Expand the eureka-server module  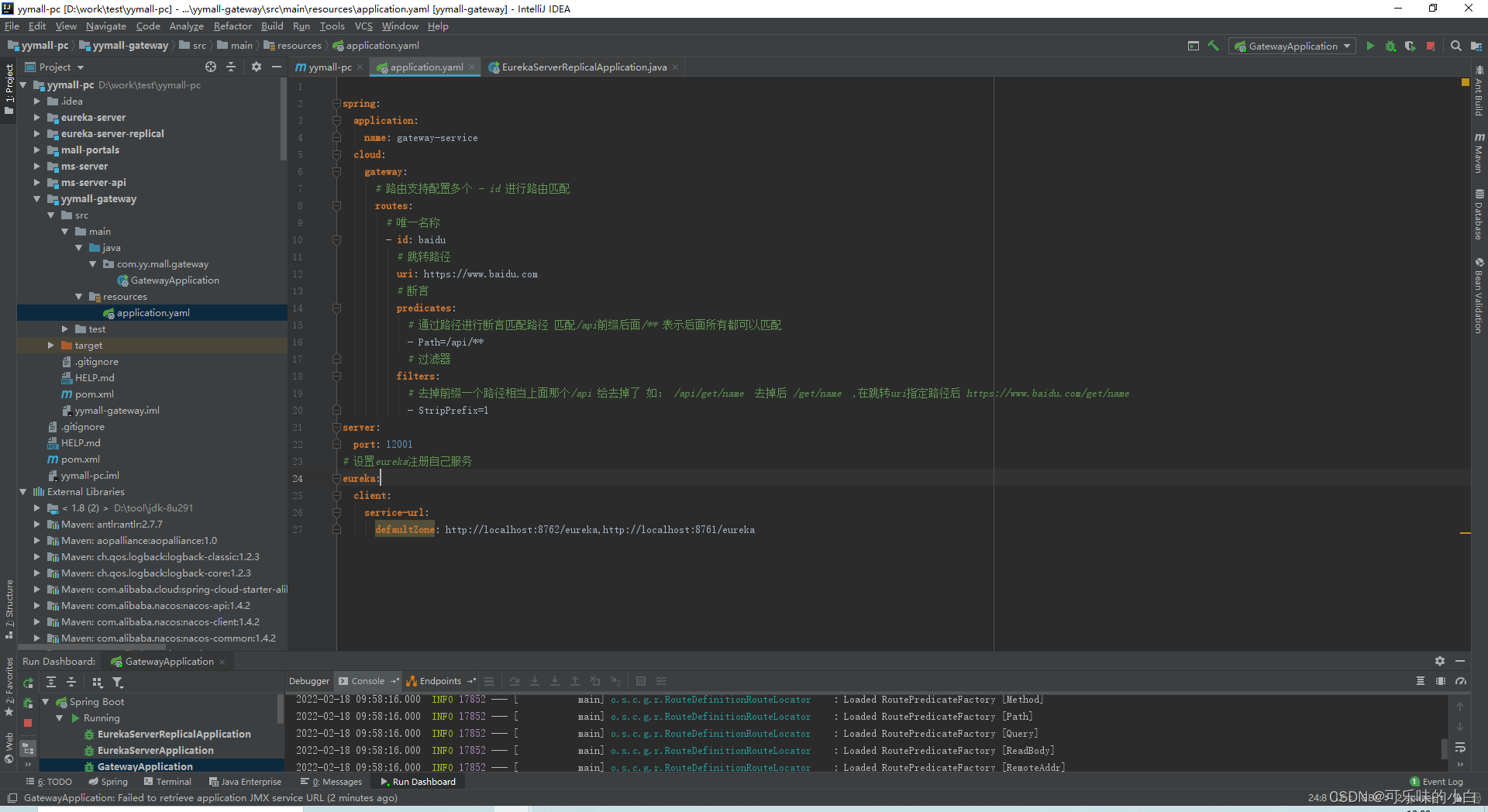tap(36, 118)
